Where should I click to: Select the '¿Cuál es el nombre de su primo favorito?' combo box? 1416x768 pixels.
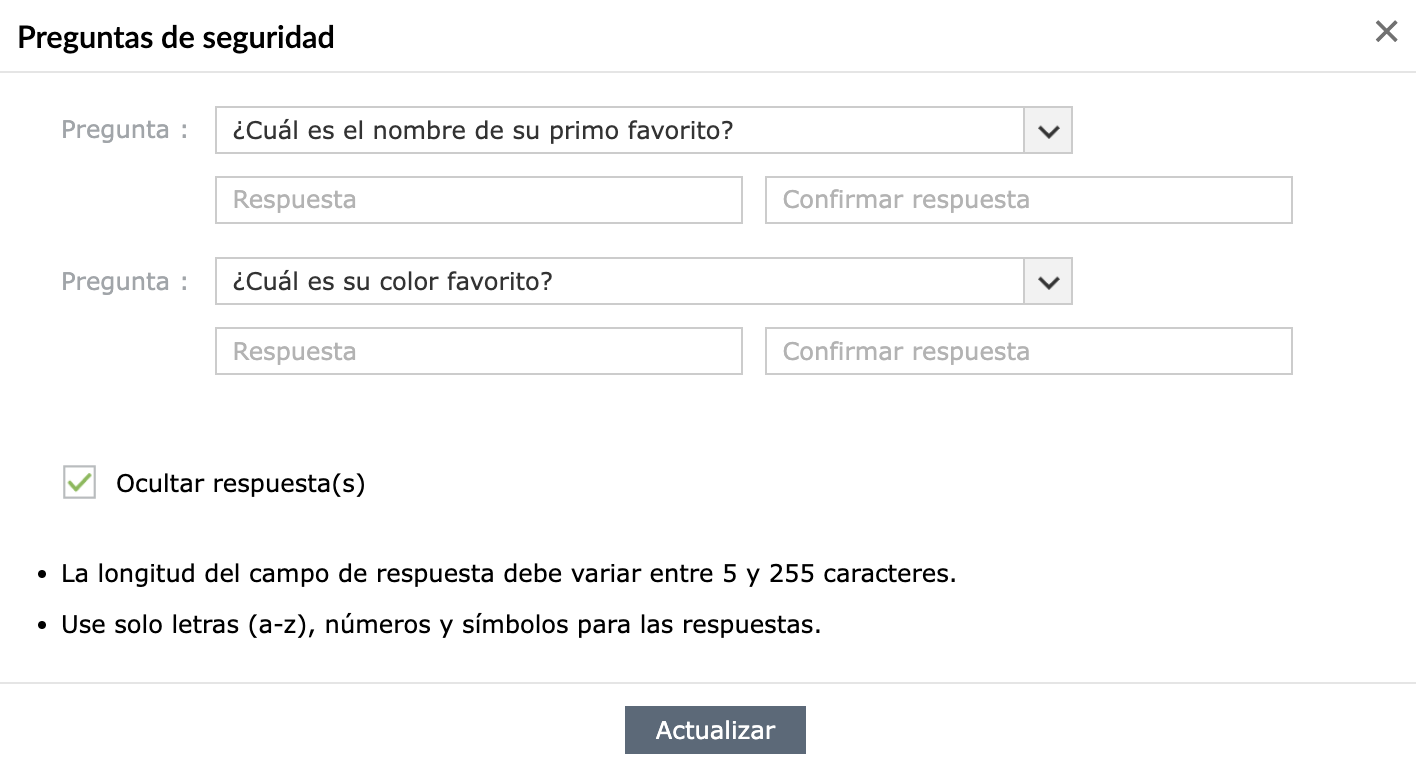coord(619,131)
